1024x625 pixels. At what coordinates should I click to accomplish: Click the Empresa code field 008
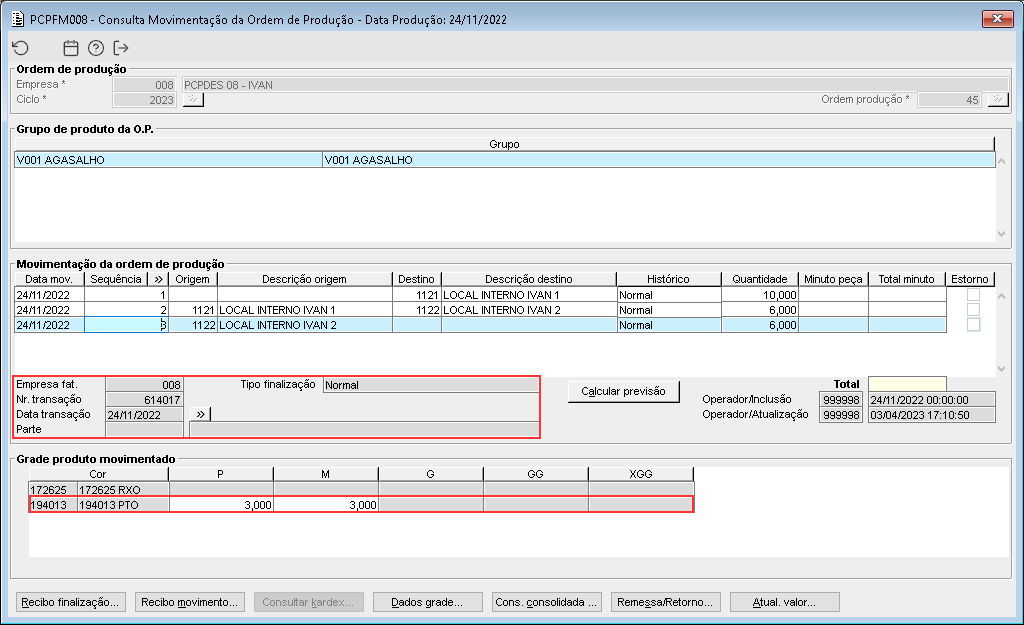pyautogui.click(x=144, y=85)
